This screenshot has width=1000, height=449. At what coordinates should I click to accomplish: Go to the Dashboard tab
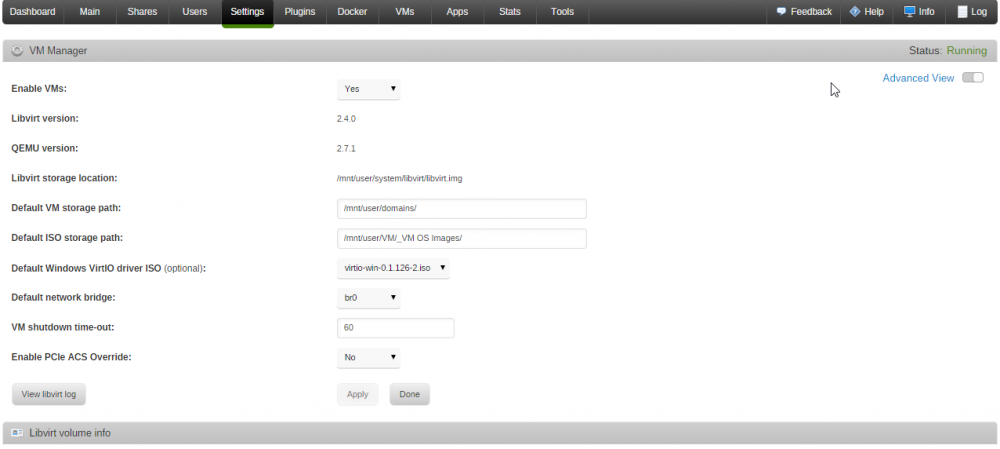[33, 12]
